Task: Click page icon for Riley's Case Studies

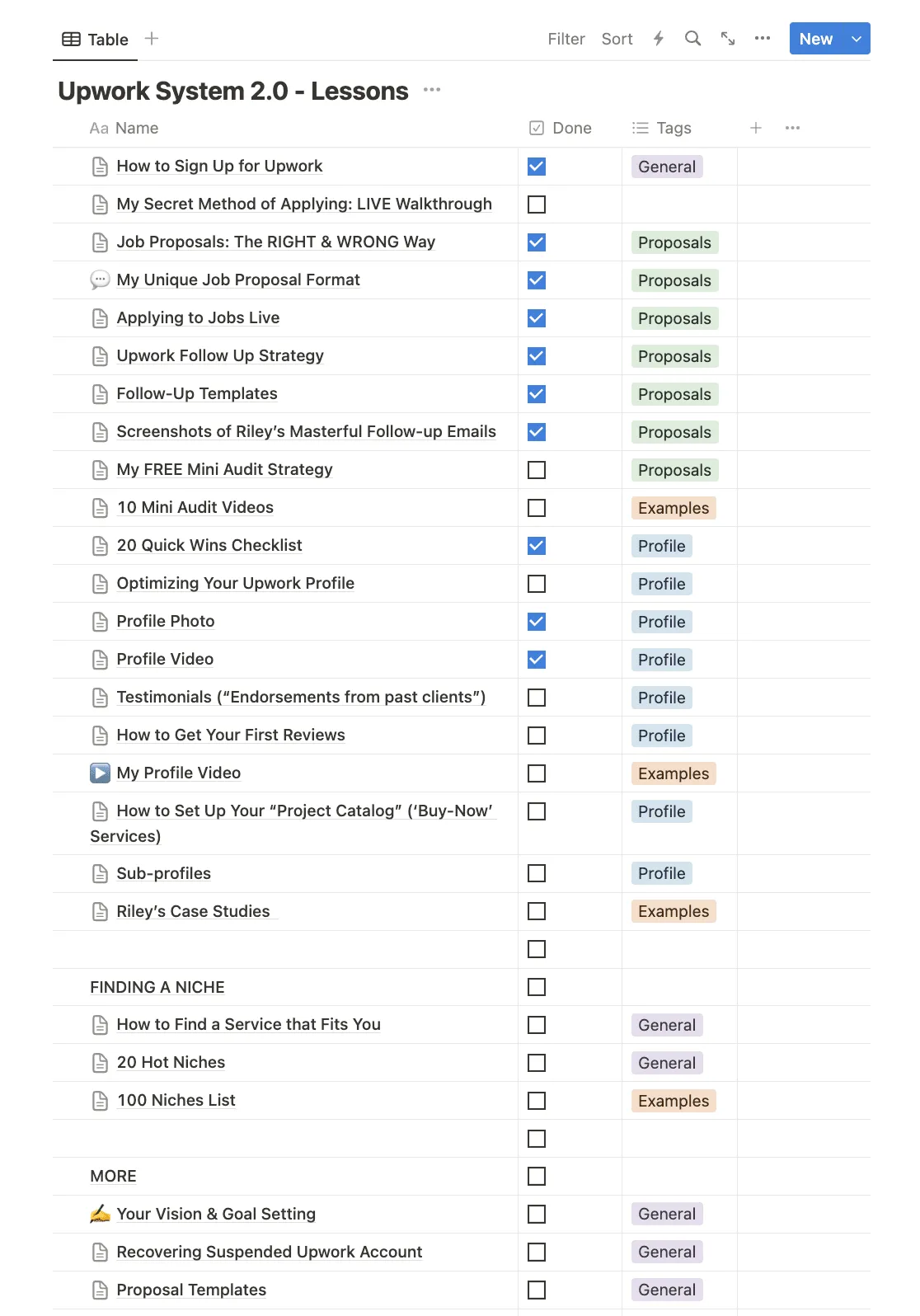Action: pyautogui.click(x=100, y=912)
